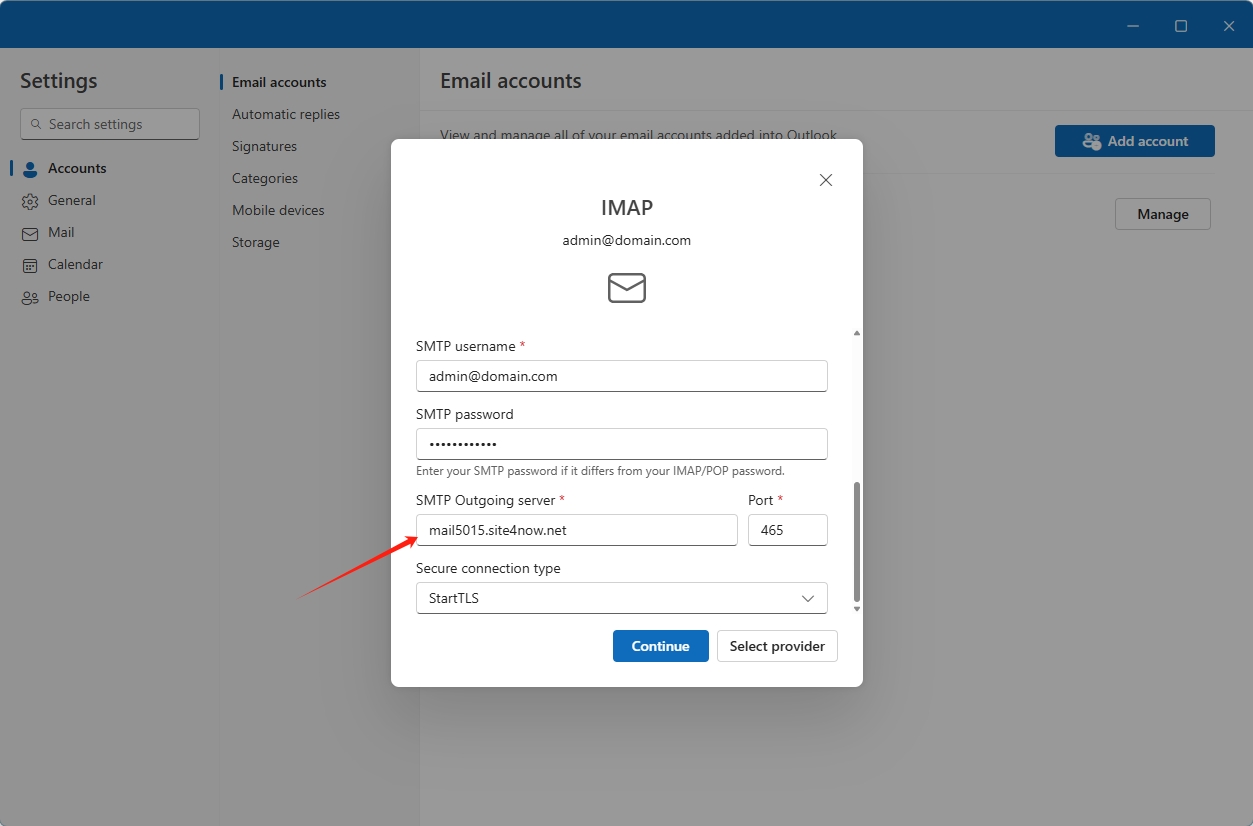Open Calendar settings via calendar icon
Viewport: 1253px width, 826px height.
29,264
